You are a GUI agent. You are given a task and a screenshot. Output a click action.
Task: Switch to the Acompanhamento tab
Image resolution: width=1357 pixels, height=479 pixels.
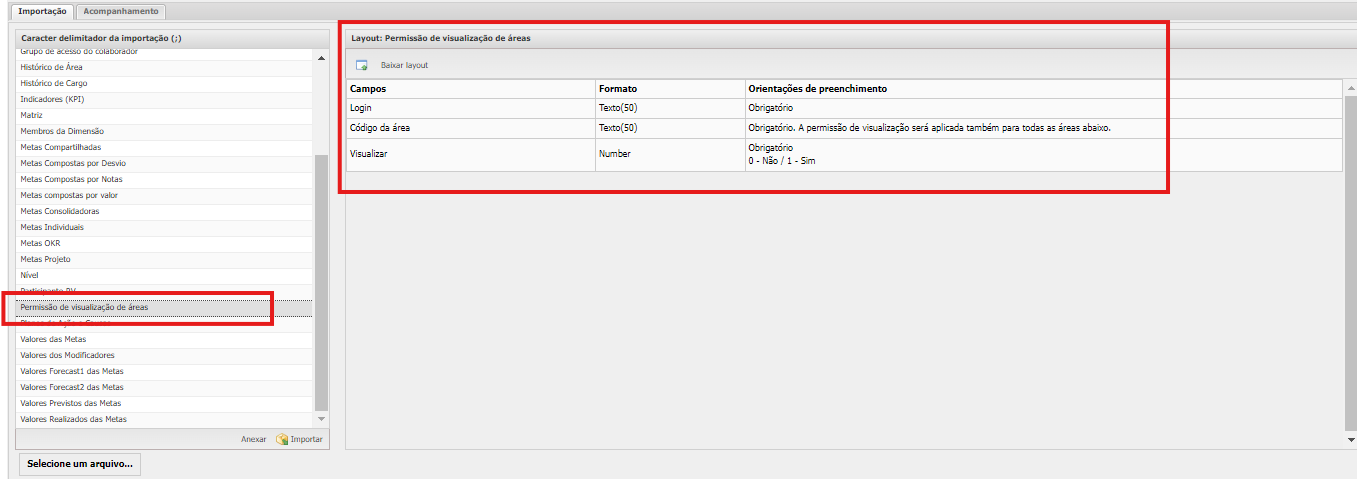(120, 11)
